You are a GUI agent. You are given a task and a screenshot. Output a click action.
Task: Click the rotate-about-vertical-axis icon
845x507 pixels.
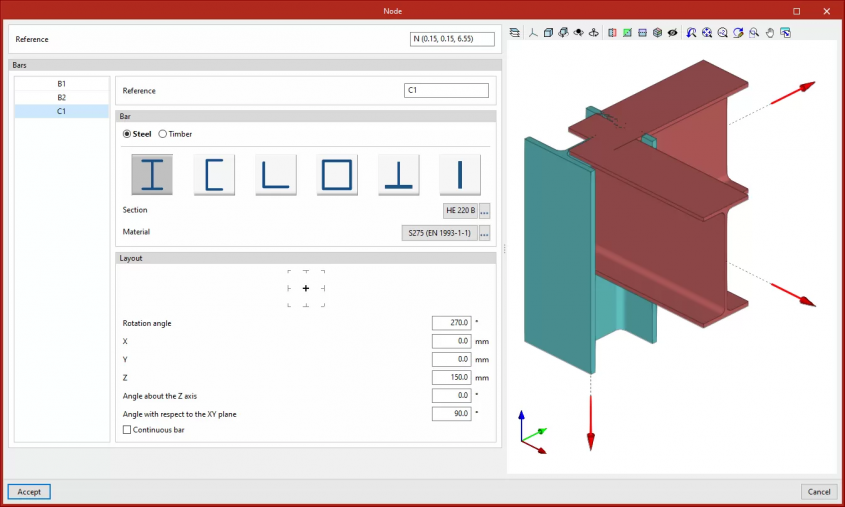pyautogui.click(x=593, y=33)
